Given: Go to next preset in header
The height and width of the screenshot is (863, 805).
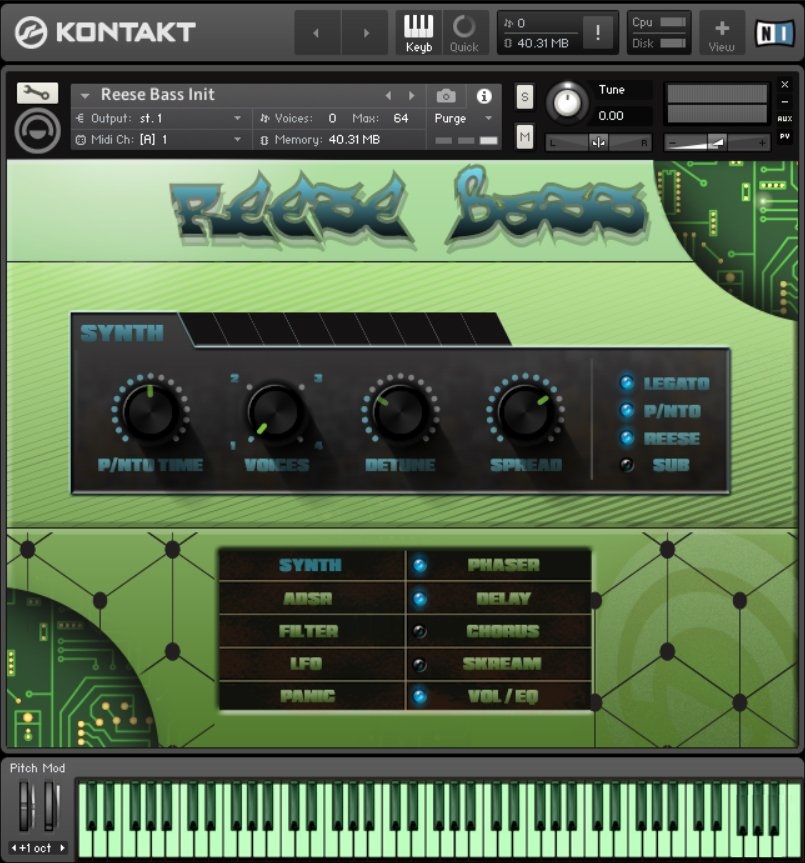Looking at the screenshot, I should [x=366, y=33].
